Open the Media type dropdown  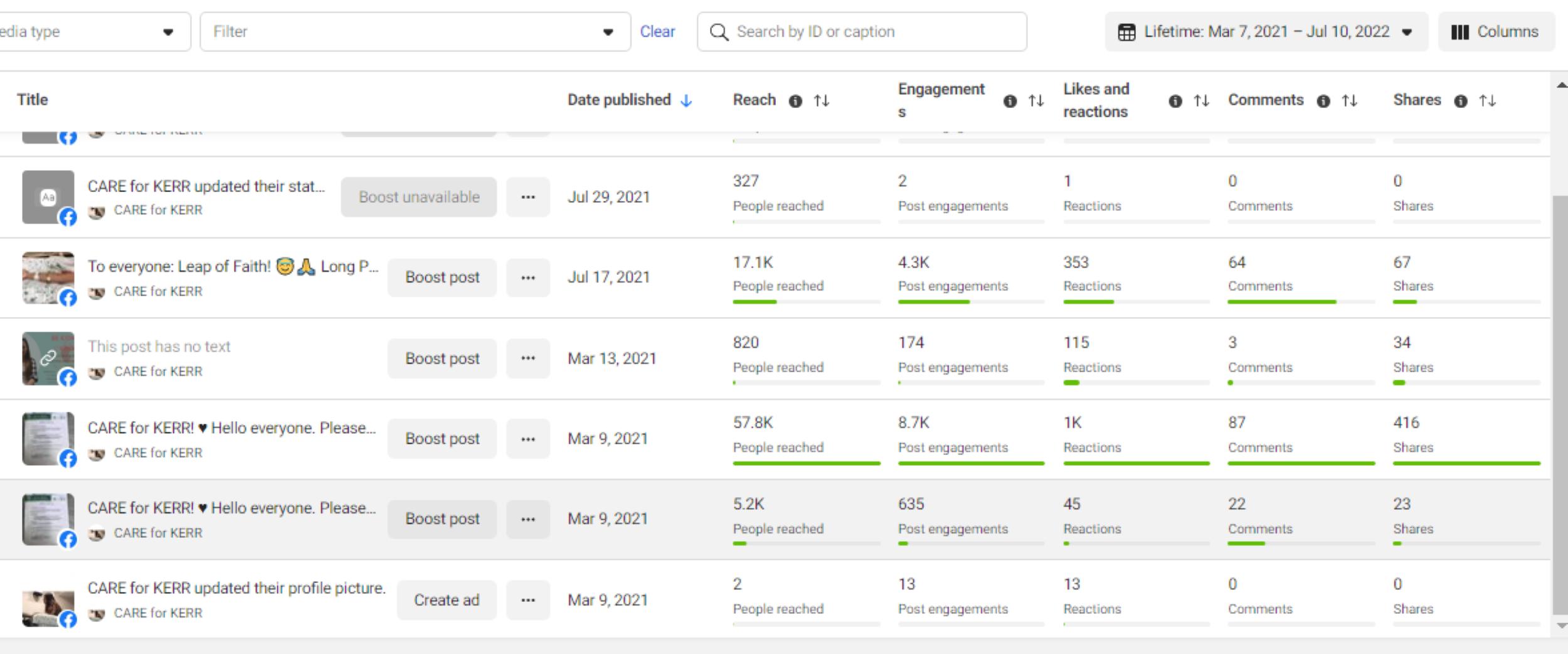94,31
